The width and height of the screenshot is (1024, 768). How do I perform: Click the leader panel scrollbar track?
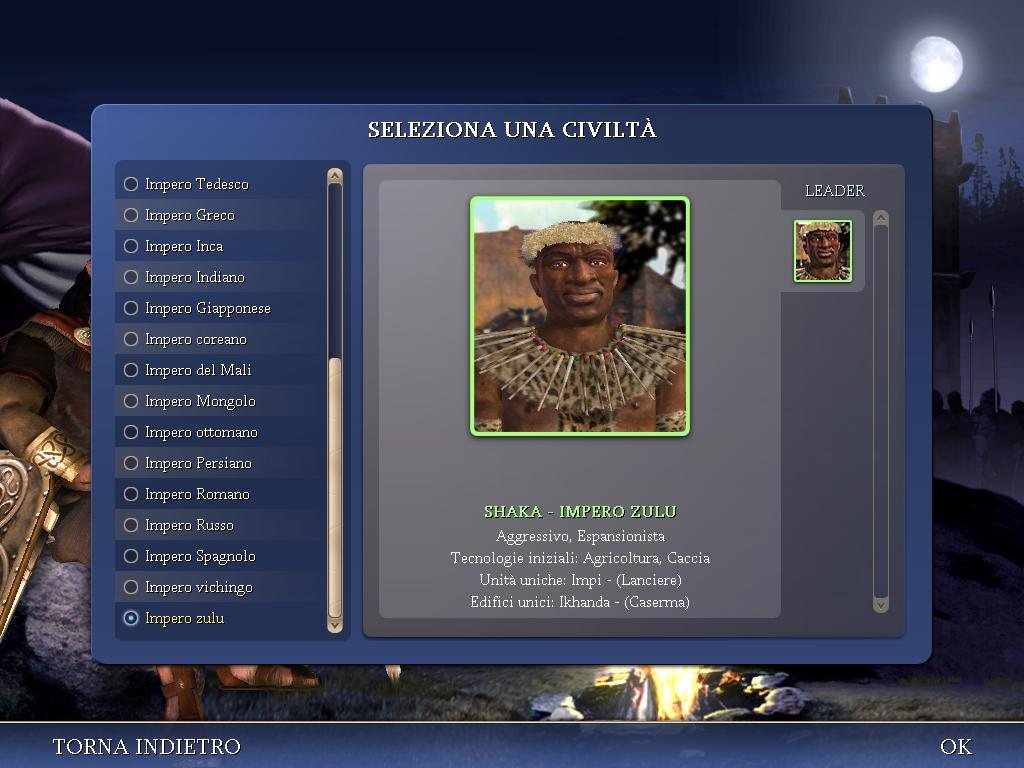(x=881, y=411)
